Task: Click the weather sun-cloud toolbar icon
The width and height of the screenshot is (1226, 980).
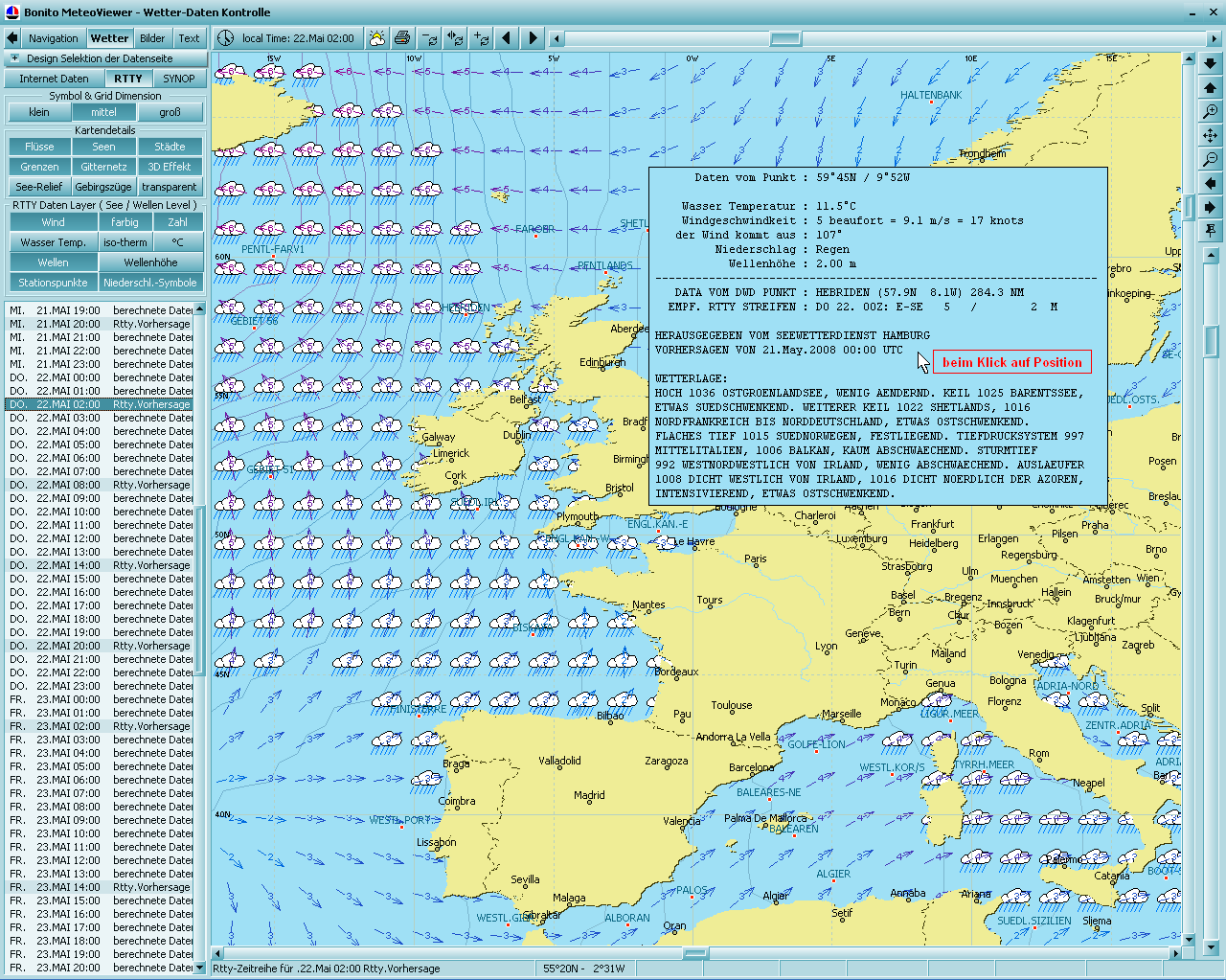Action: [377, 38]
